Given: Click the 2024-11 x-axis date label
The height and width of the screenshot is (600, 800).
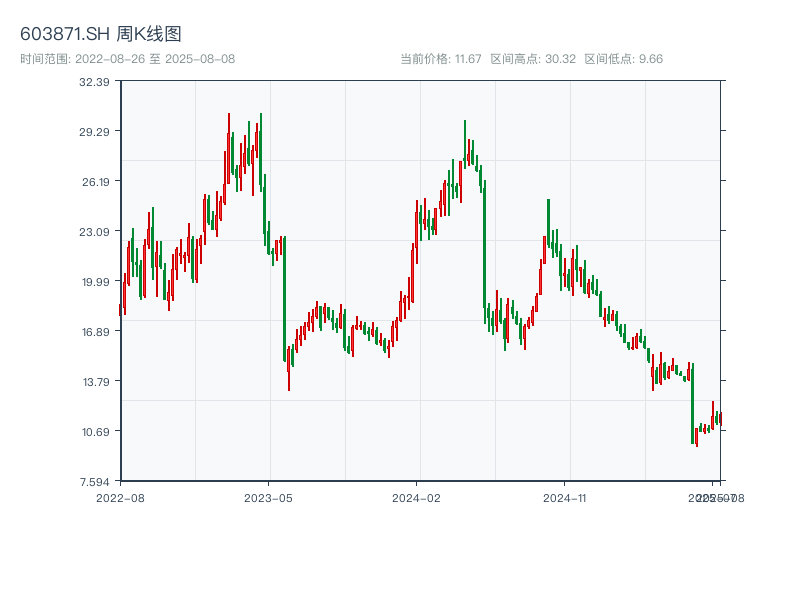Looking at the screenshot, I should point(565,497).
